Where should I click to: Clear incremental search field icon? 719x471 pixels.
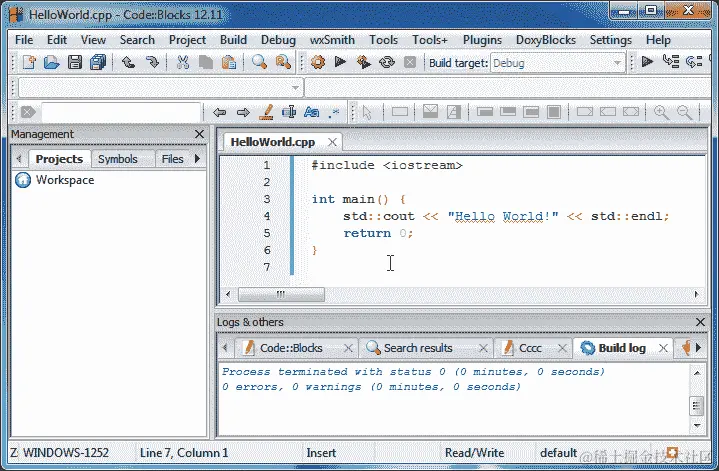click(28, 112)
